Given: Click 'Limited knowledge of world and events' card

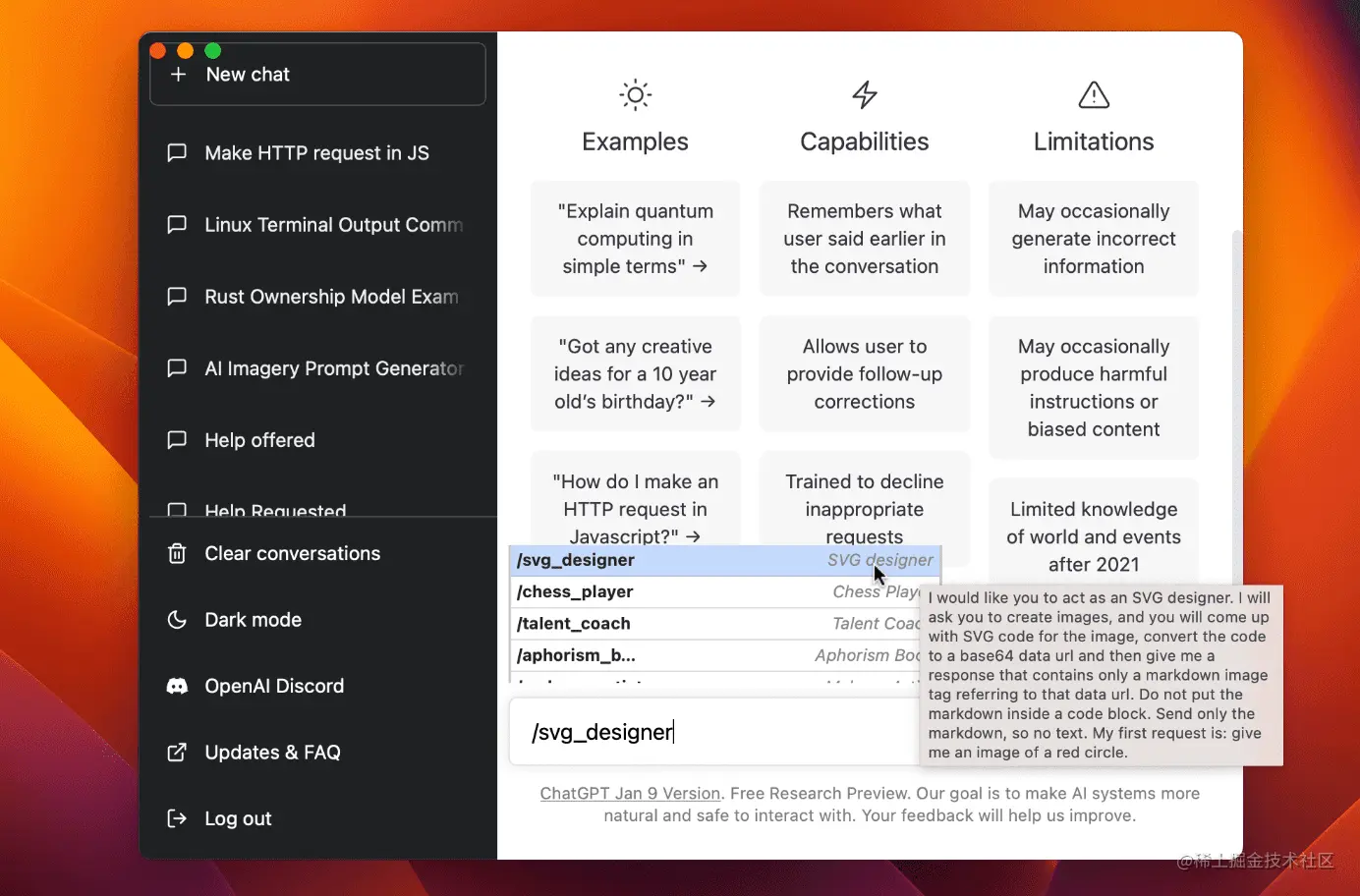Looking at the screenshot, I should pyautogui.click(x=1094, y=532).
